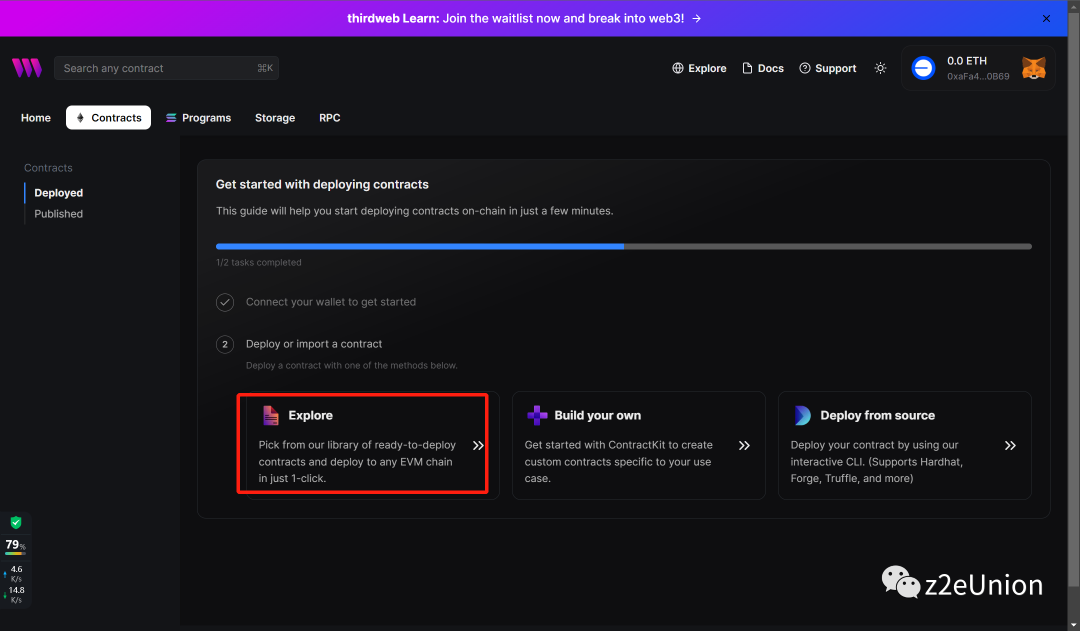Select Published in the Contracts sidebar

(x=59, y=214)
